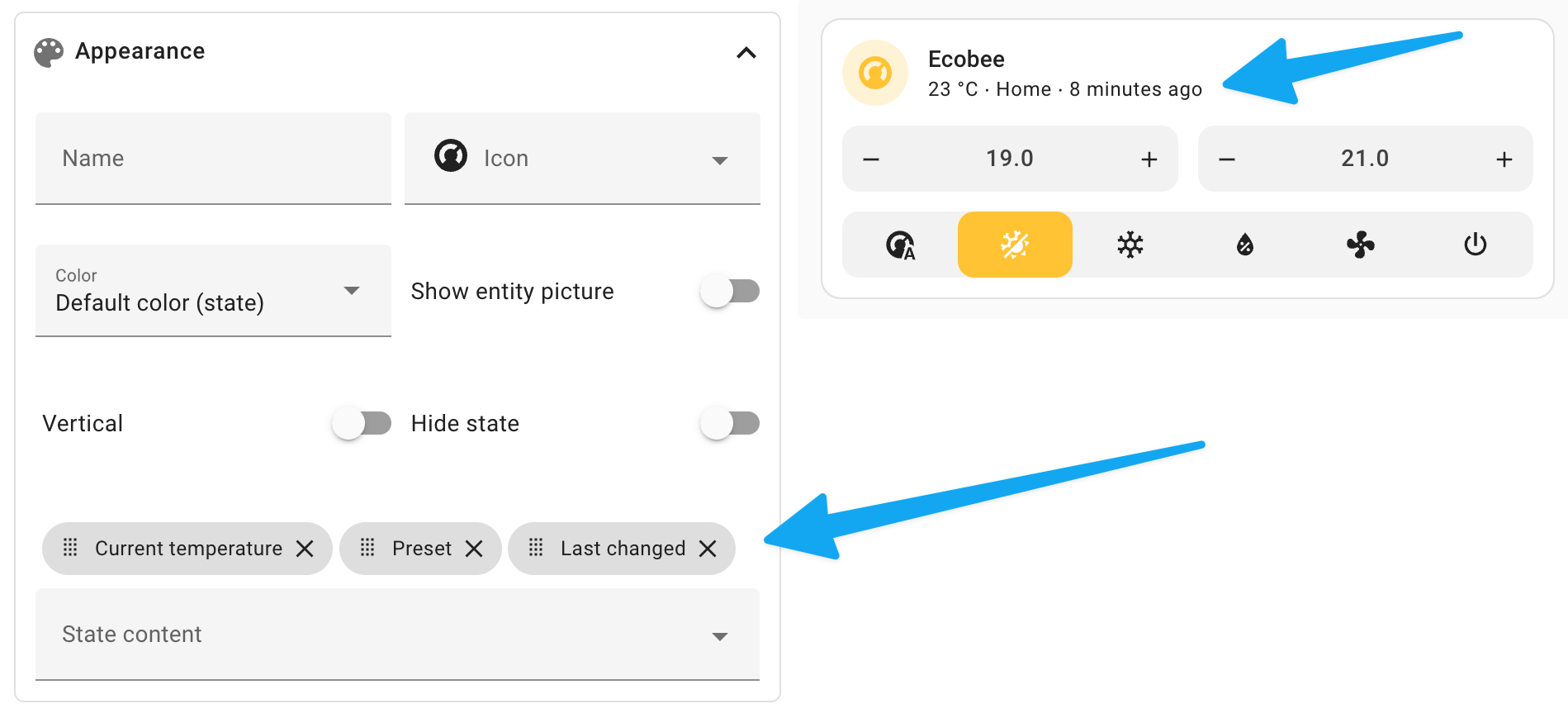Increase the 21.0 setpoint with plus

click(x=1504, y=159)
